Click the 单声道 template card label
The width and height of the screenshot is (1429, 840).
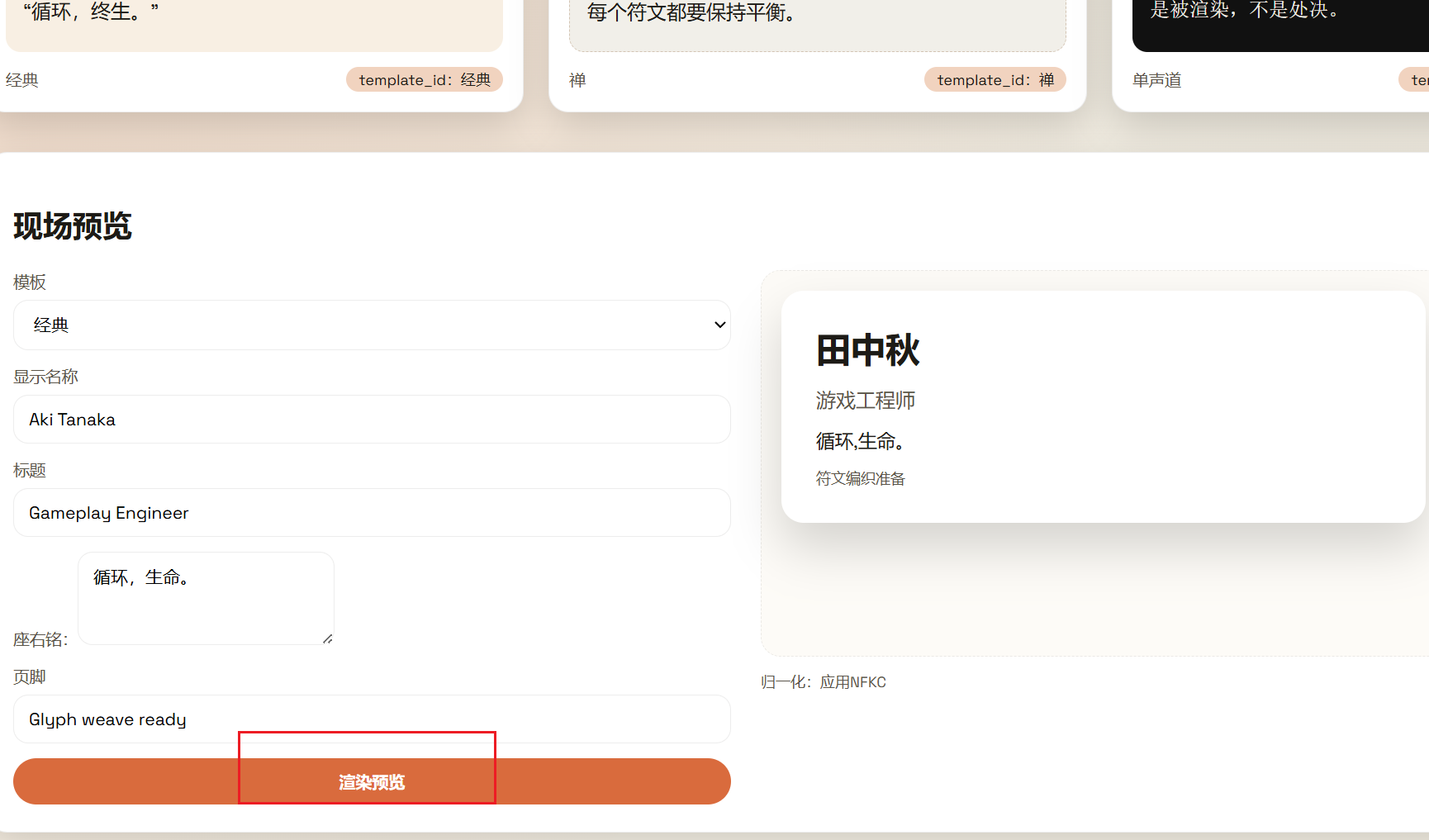click(1156, 80)
